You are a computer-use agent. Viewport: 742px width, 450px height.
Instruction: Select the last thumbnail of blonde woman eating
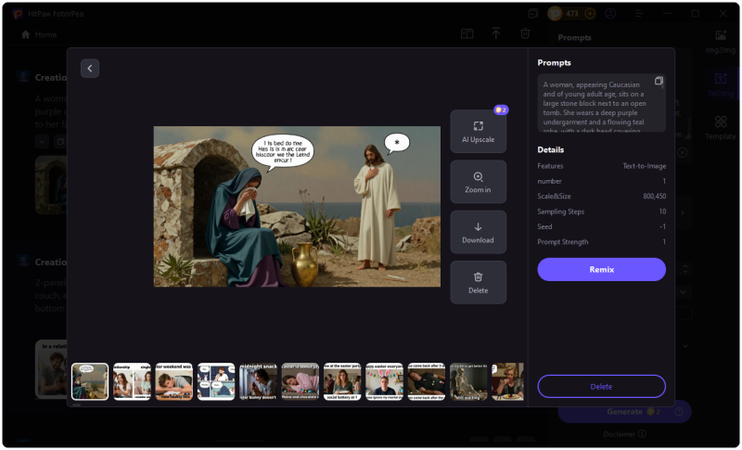pos(508,381)
